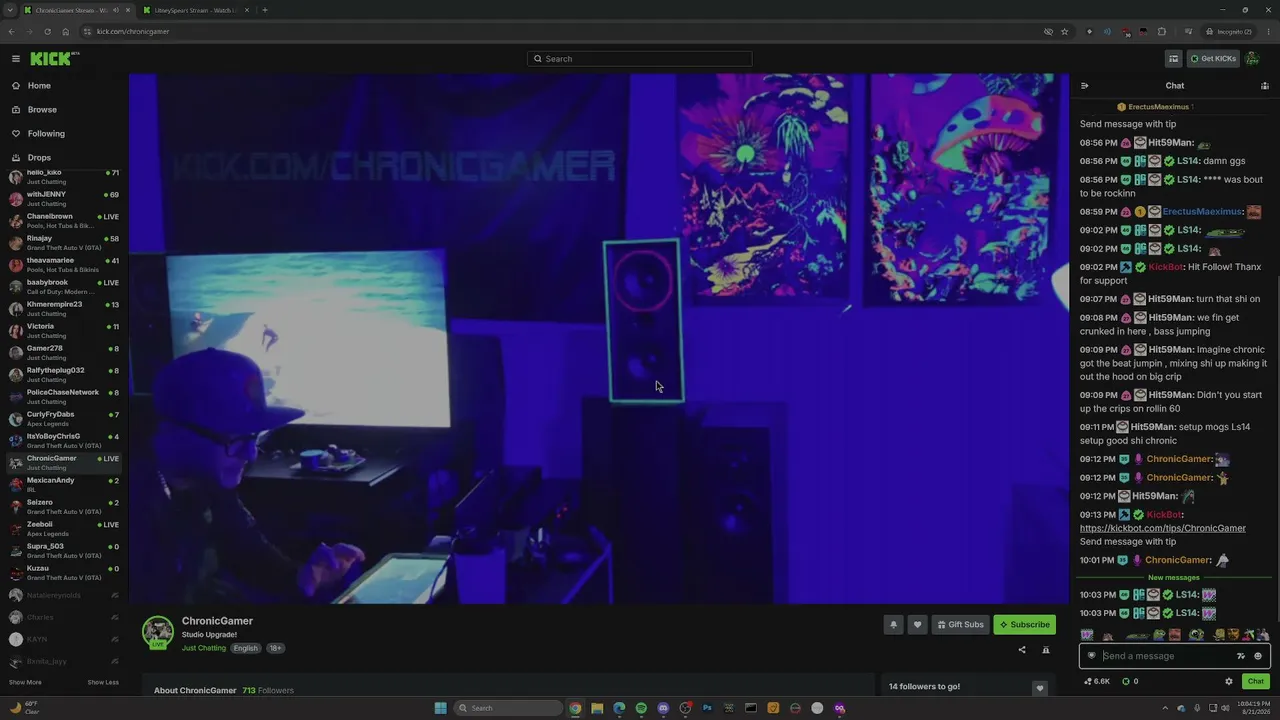Open the user profile avatar menu in the header
The height and width of the screenshot is (720, 1280).
(1253, 59)
